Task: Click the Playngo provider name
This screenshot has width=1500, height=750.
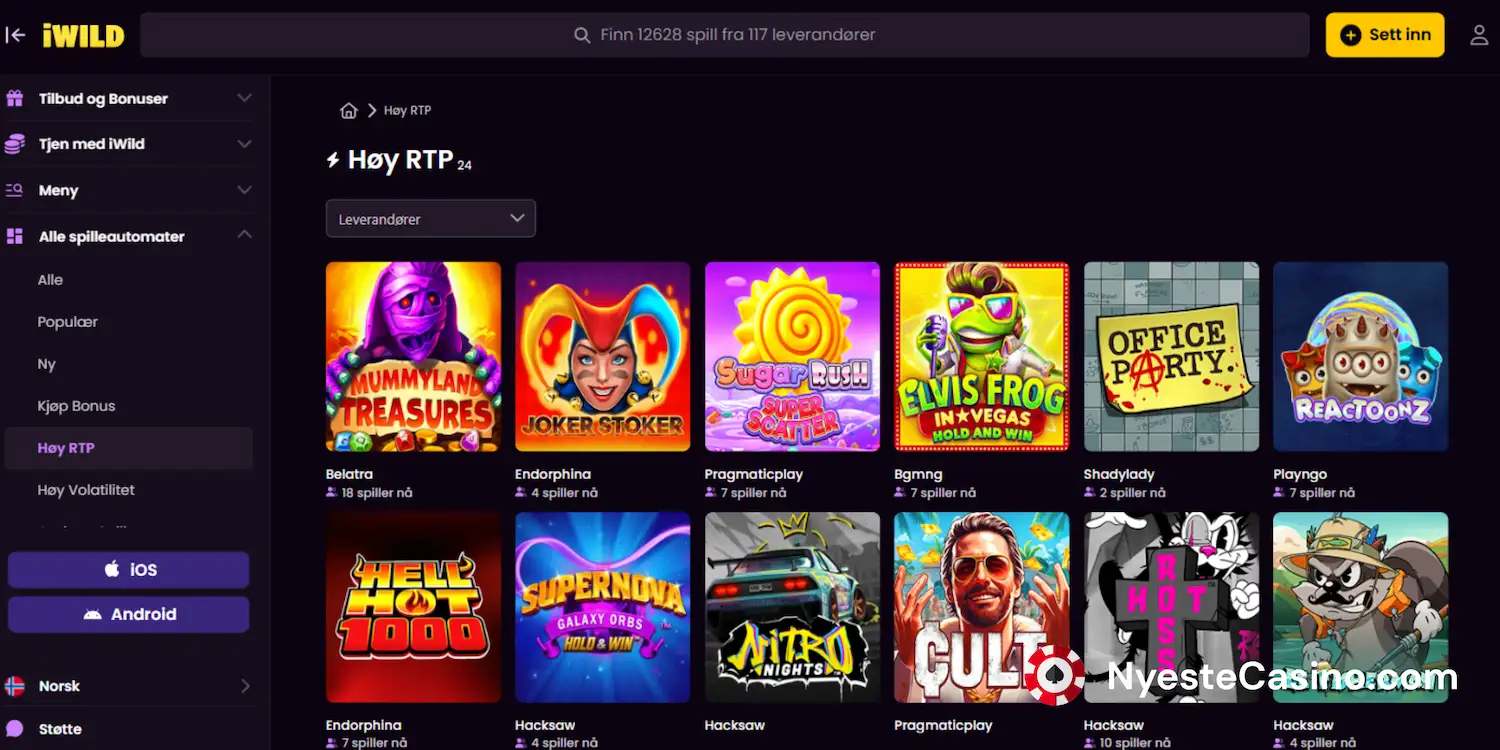Action: [x=1302, y=474]
